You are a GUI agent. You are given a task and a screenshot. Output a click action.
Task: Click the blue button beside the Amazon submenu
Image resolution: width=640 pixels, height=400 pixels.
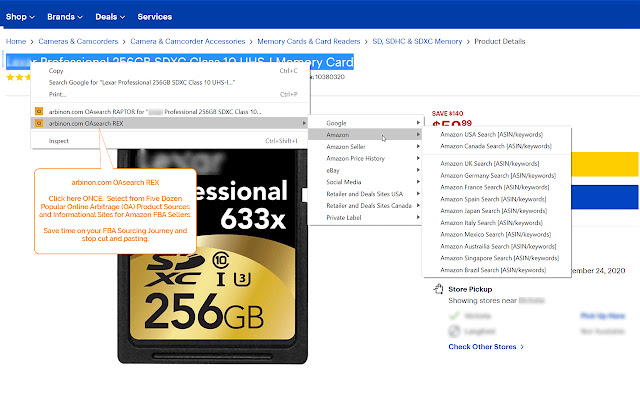coord(605,197)
